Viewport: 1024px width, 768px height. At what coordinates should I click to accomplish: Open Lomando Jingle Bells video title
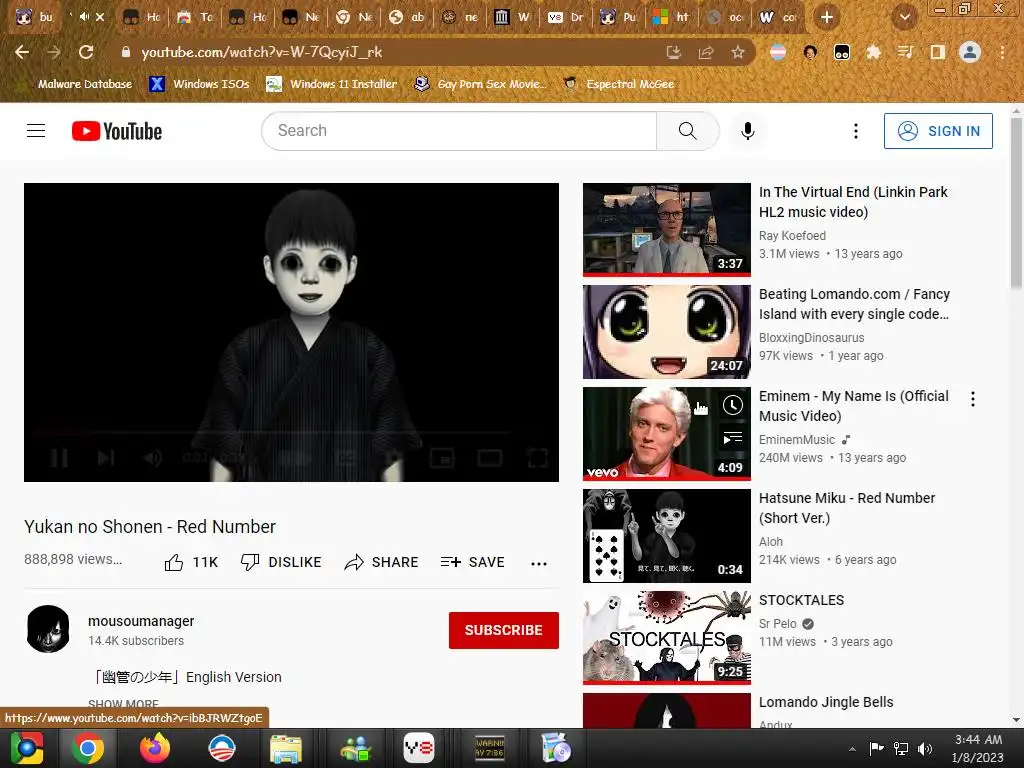click(x=825, y=702)
